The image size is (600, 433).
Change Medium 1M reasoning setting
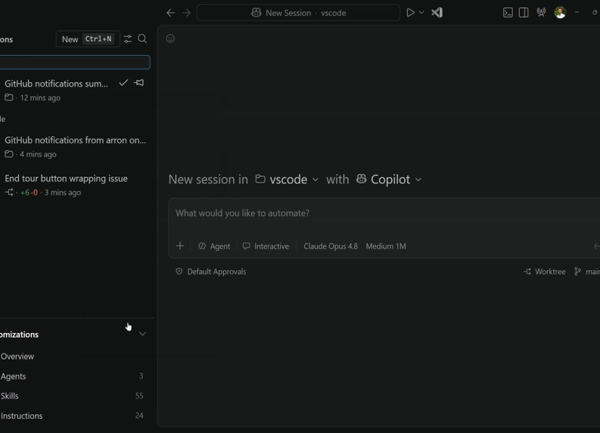pyautogui.click(x=386, y=246)
